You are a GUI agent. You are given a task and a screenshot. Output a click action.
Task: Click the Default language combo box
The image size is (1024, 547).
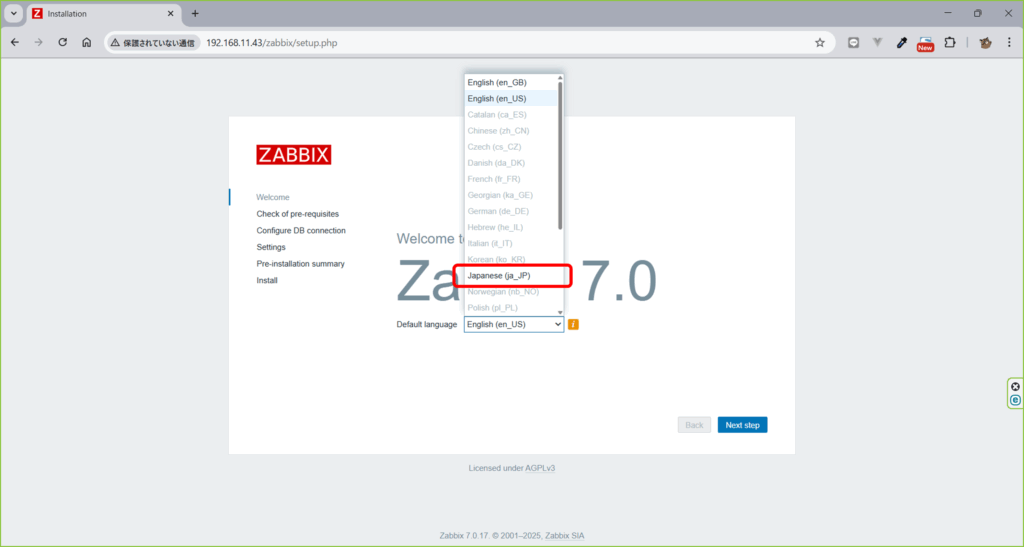(514, 324)
